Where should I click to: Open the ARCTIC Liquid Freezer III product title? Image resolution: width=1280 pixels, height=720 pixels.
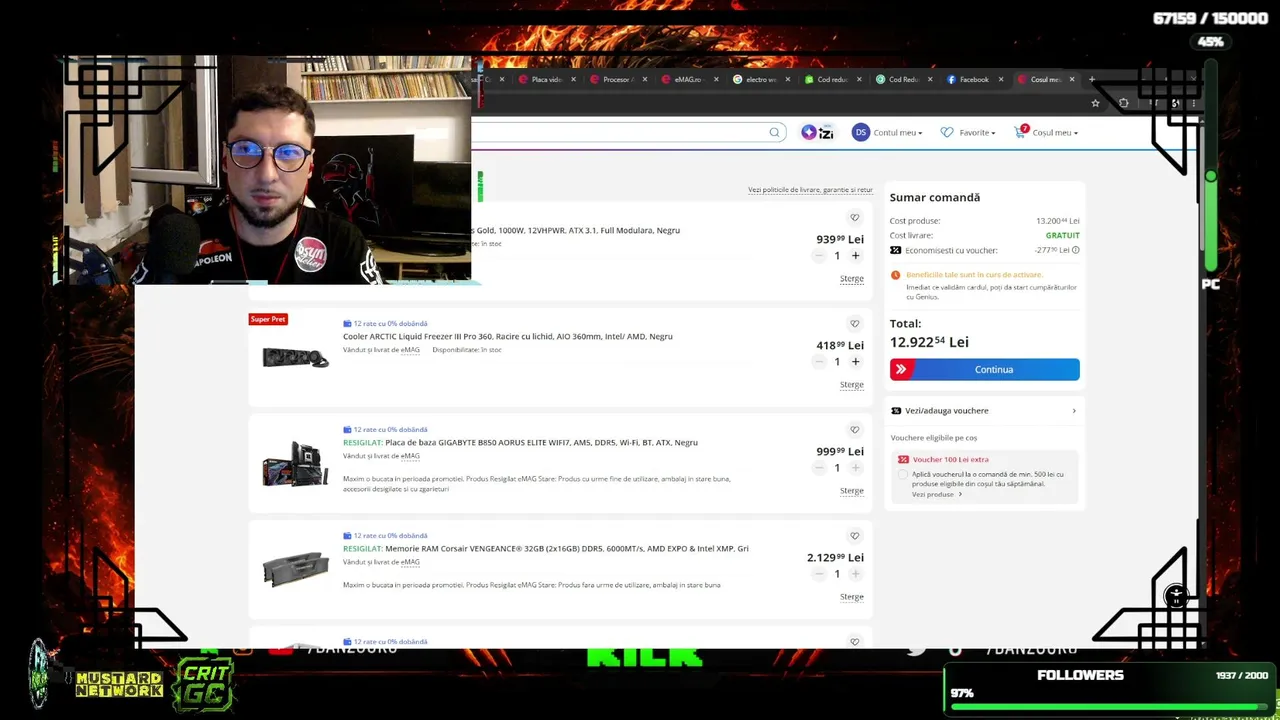click(508, 336)
